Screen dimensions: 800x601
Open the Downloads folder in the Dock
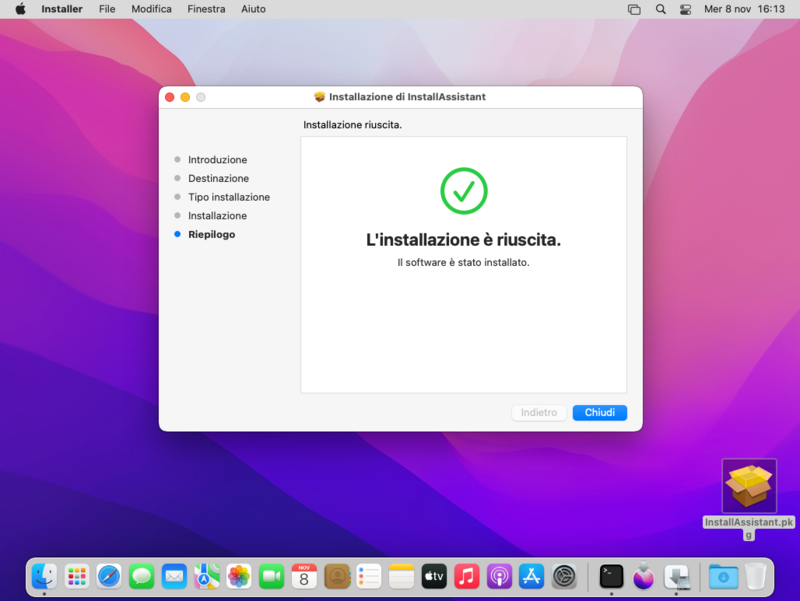tap(723, 577)
